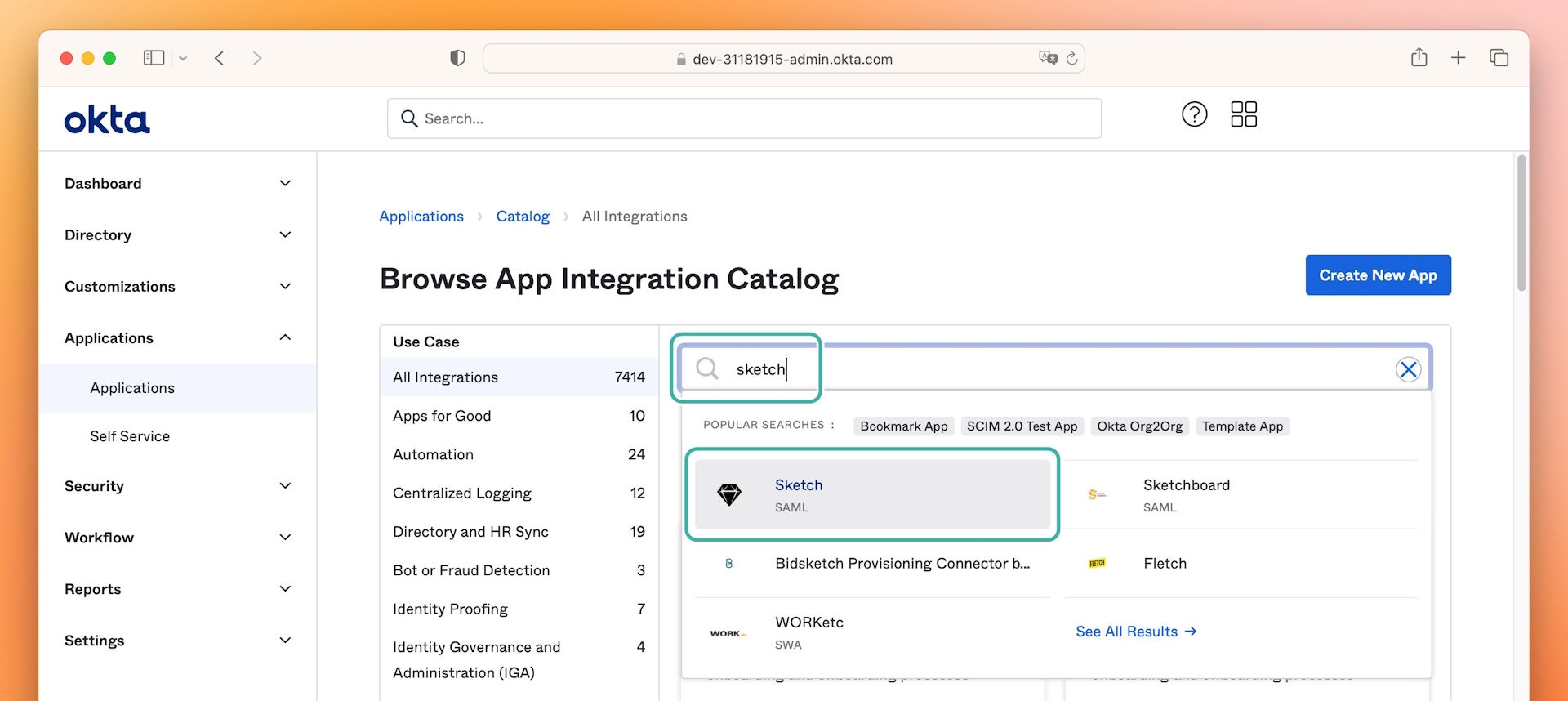The width and height of the screenshot is (1568, 701).
Task: Select Centralized Logging use case
Action: (519, 493)
